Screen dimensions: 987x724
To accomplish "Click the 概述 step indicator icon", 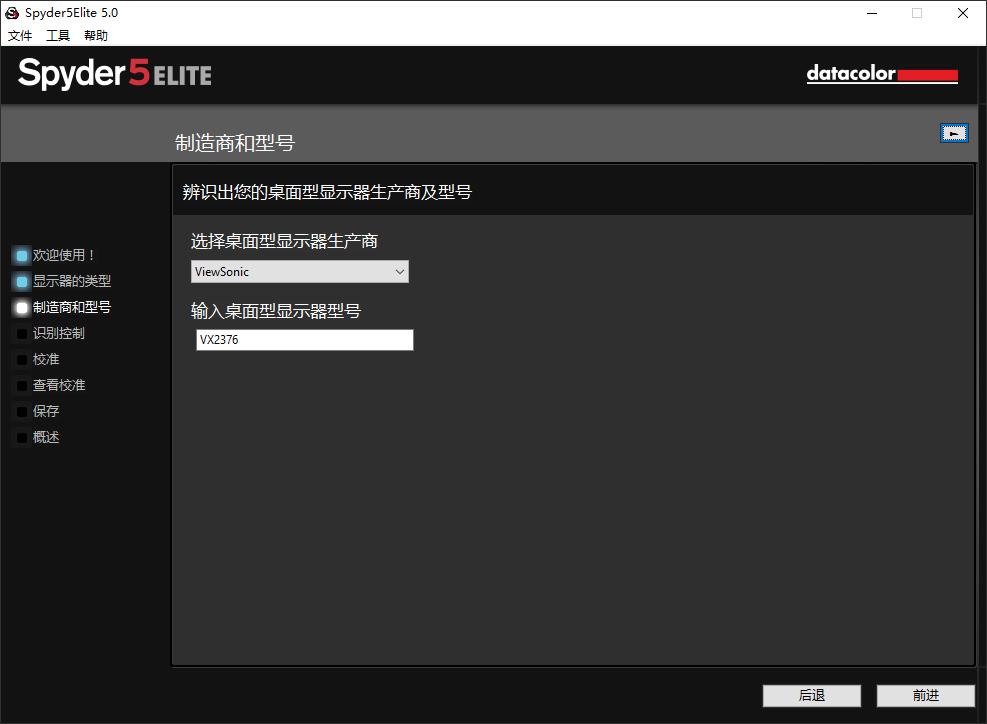I will click(22, 438).
